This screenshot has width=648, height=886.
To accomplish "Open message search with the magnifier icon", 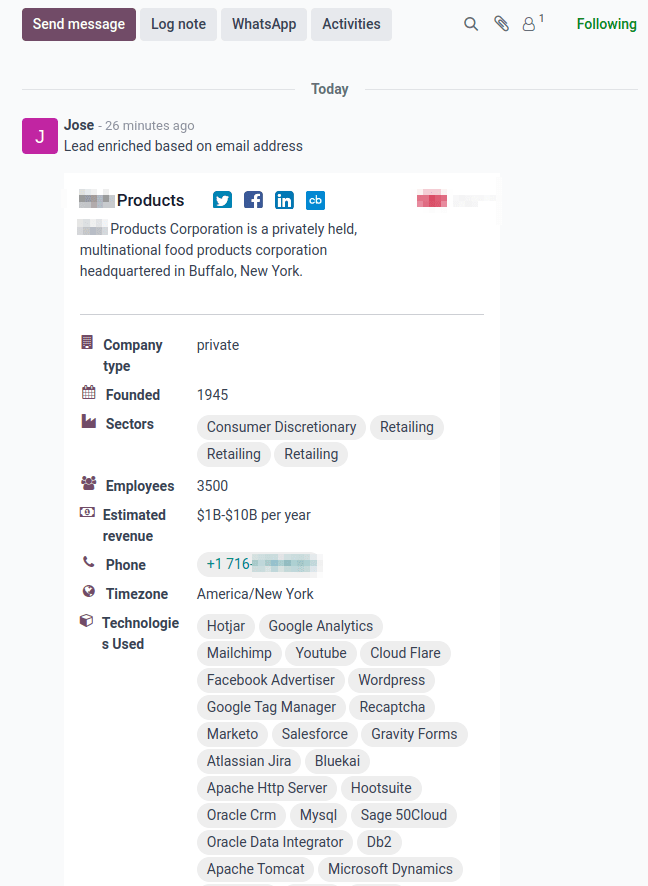I will coord(470,23).
